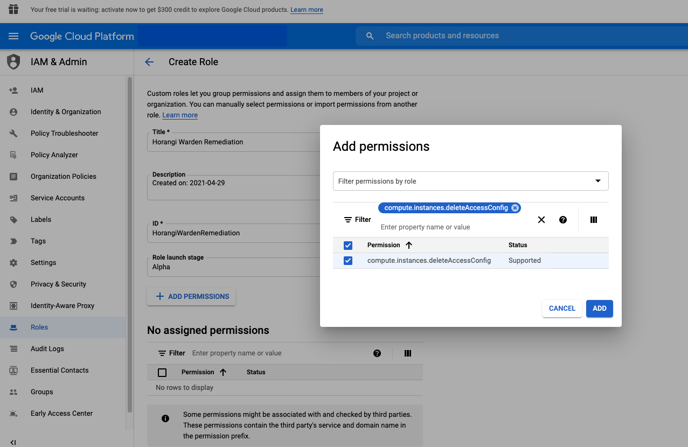688x447 pixels.
Task: Open Audit Logs page
Action: 47,349
